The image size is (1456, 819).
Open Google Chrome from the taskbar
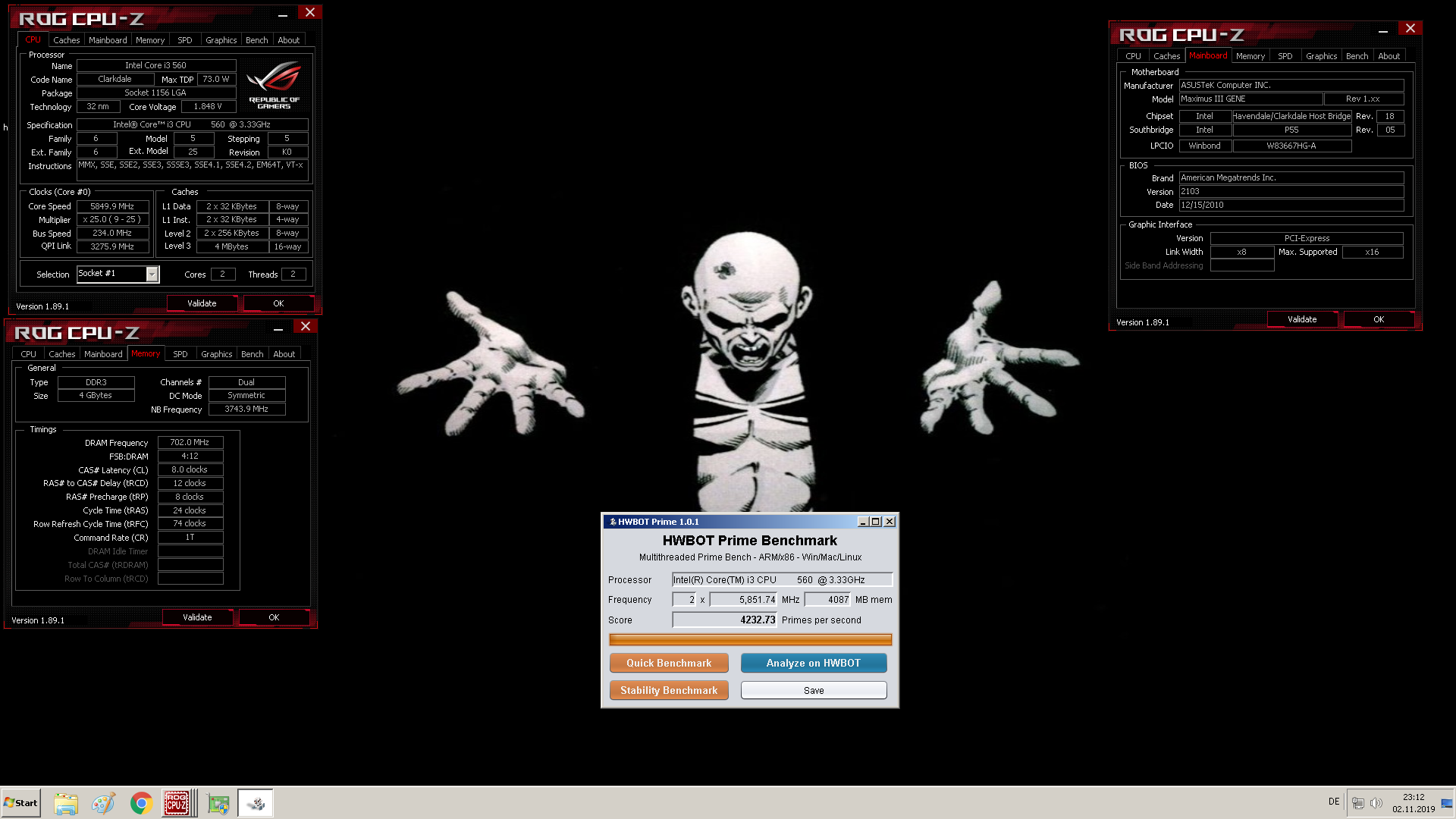click(x=141, y=803)
